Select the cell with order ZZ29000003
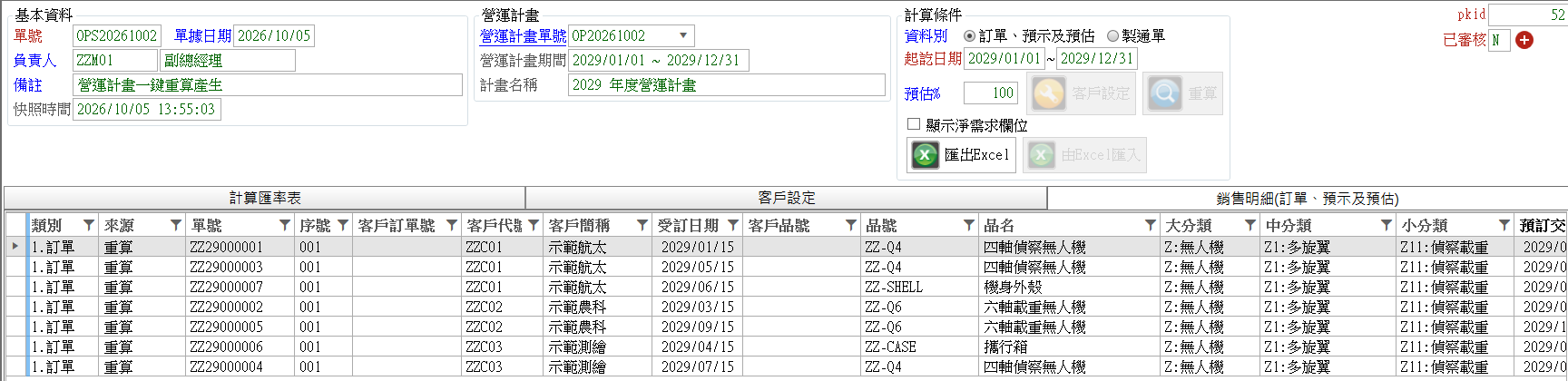Viewport: 1568px width, 381px height. [x=240, y=267]
